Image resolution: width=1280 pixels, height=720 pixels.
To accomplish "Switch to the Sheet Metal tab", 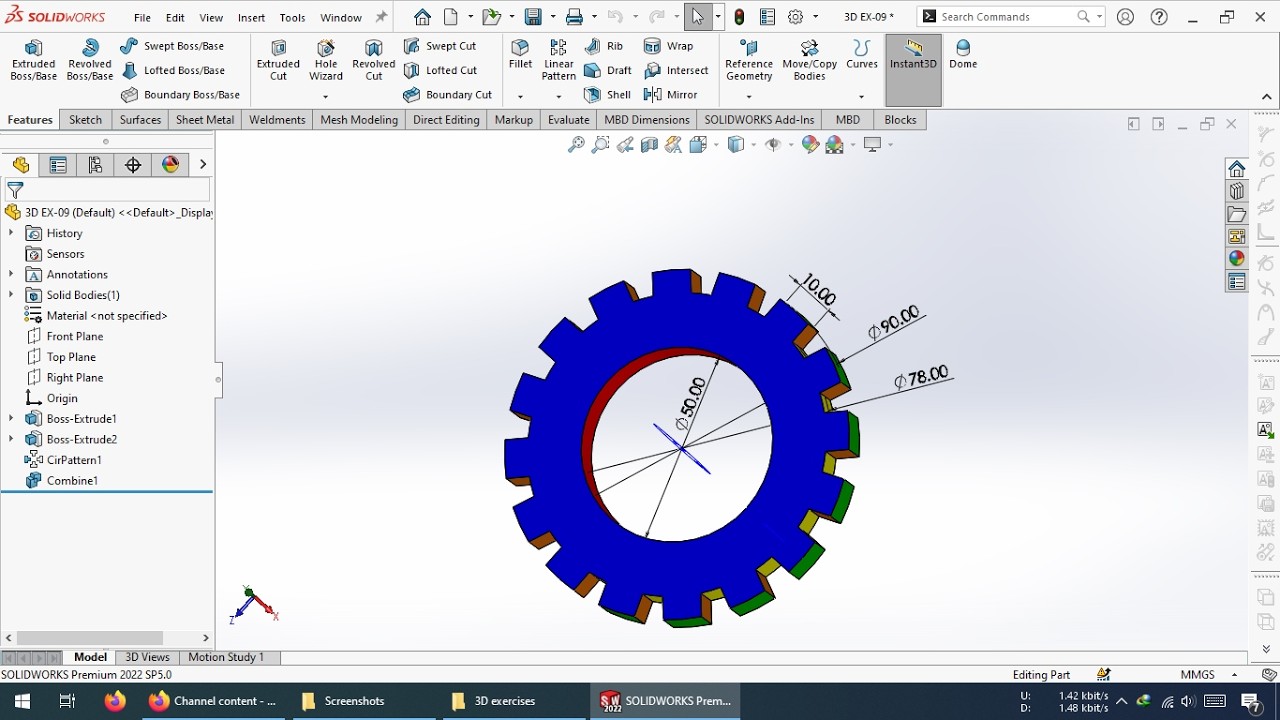I will coord(205,120).
